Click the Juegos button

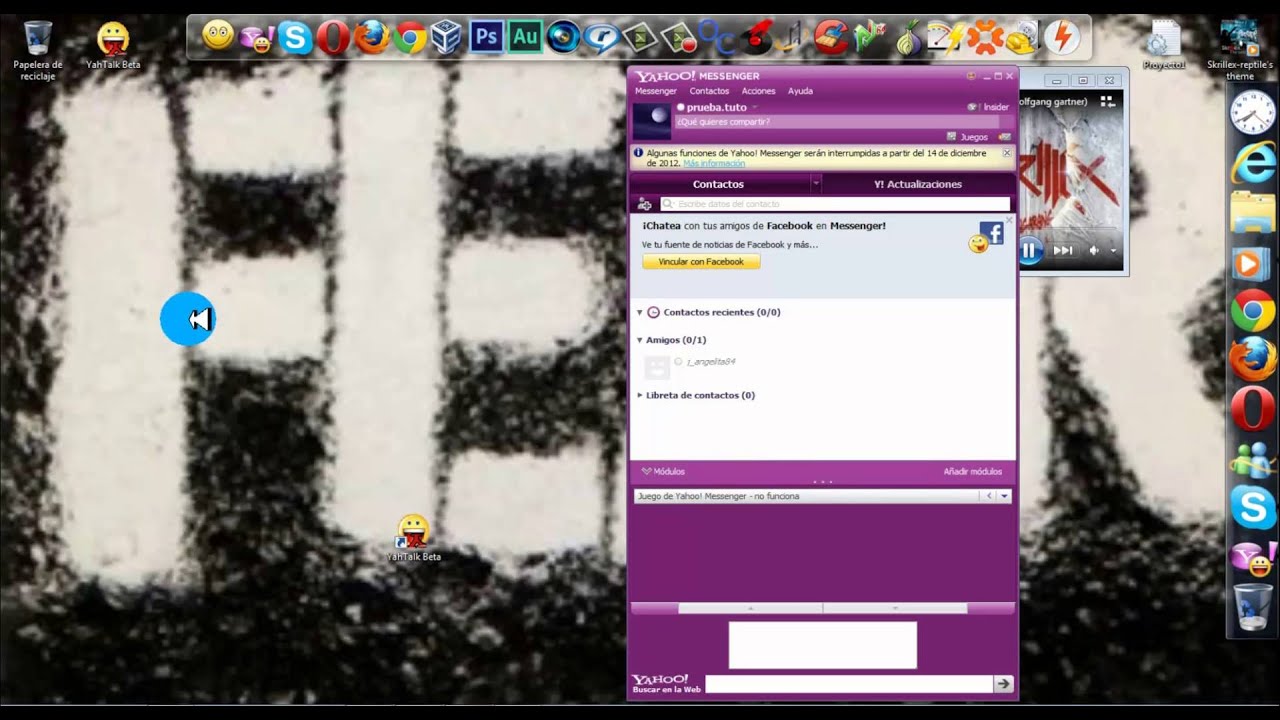click(x=967, y=137)
